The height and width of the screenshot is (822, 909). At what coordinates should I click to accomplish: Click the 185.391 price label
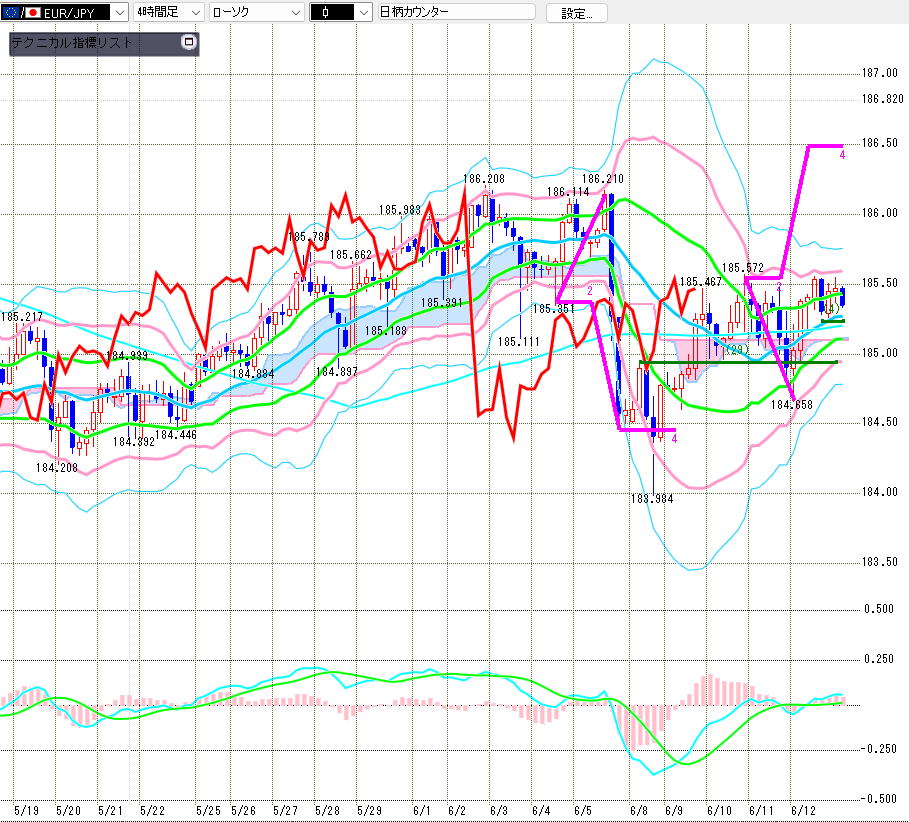click(x=441, y=303)
